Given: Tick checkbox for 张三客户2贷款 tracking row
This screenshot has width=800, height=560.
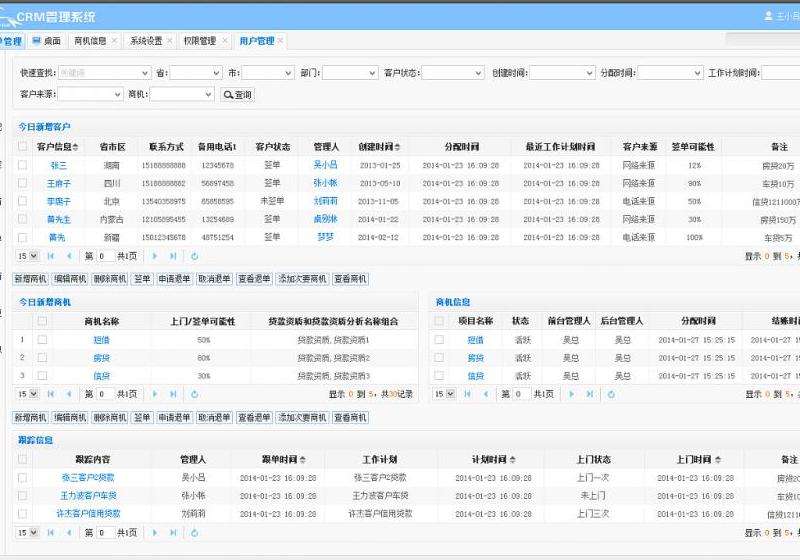Looking at the screenshot, I should [x=22, y=477].
